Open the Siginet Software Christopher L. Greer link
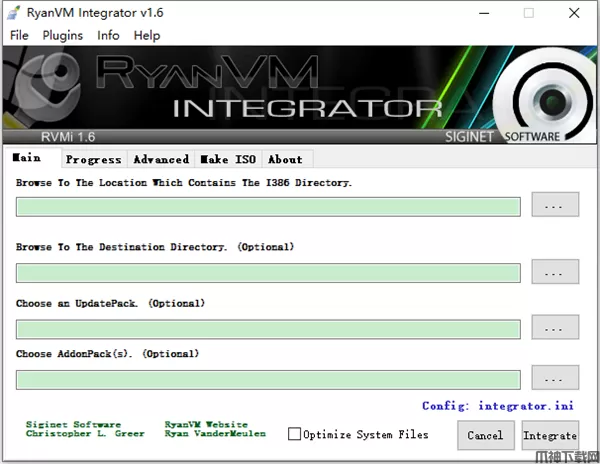 coord(85,429)
